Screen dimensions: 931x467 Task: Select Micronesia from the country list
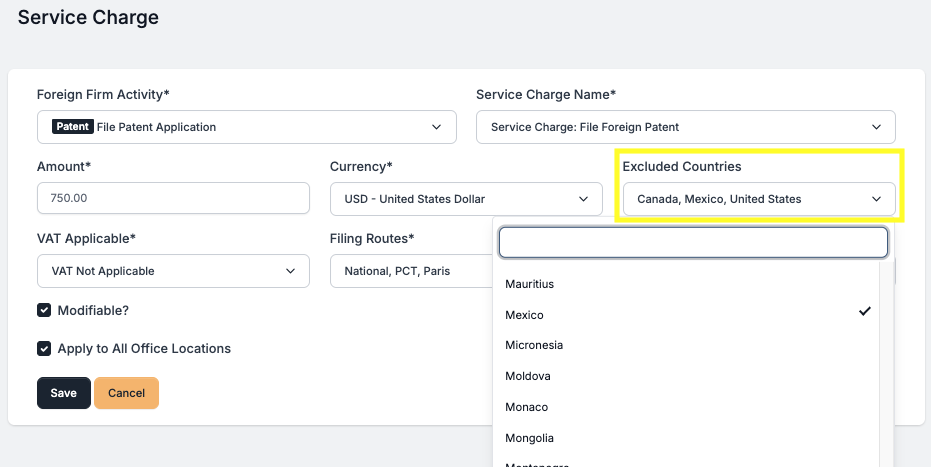coord(534,345)
